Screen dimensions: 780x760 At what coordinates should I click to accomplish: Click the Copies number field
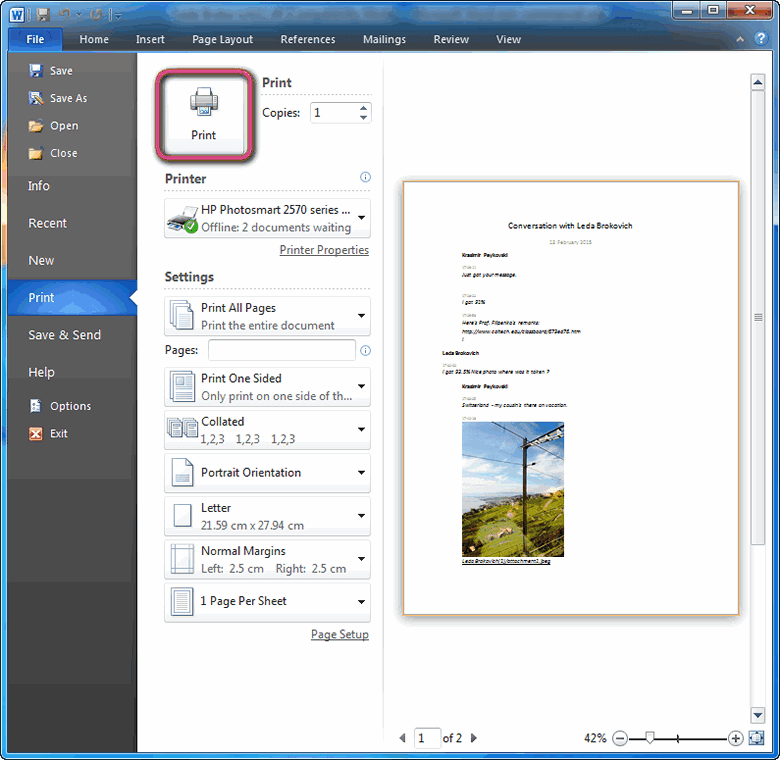coord(334,112)
